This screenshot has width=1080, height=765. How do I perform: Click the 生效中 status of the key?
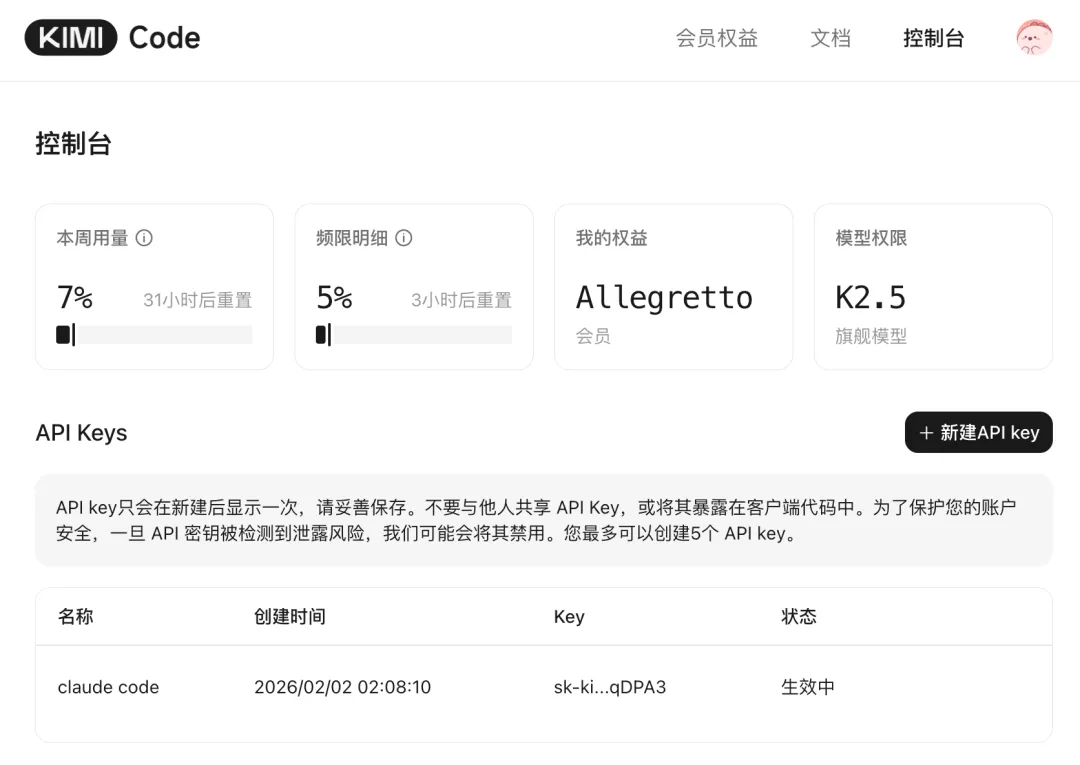tap(807, 687)
